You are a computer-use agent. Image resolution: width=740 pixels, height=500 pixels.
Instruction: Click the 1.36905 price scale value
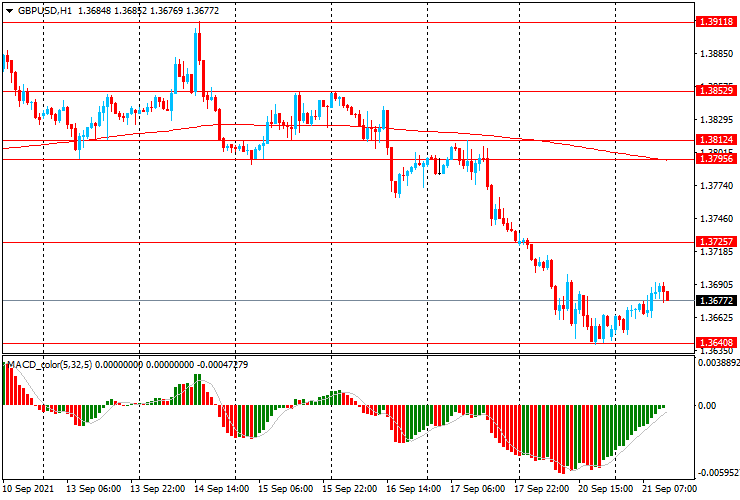point(716,285)
